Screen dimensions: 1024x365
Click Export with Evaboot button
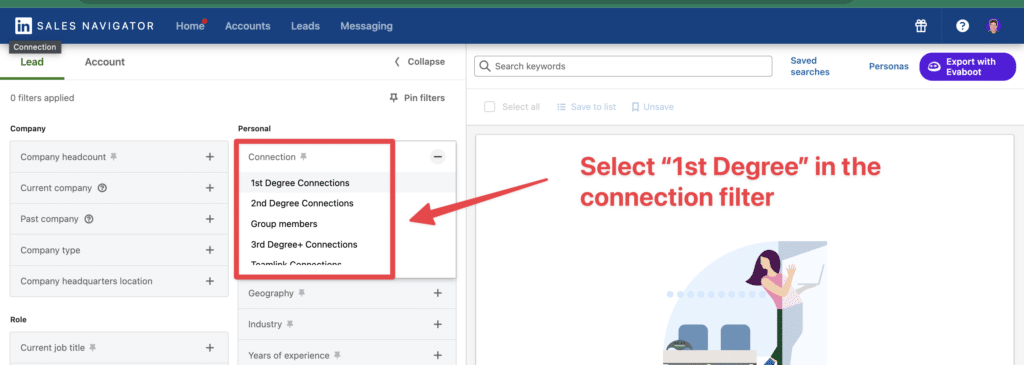click(x=967, y=67)
